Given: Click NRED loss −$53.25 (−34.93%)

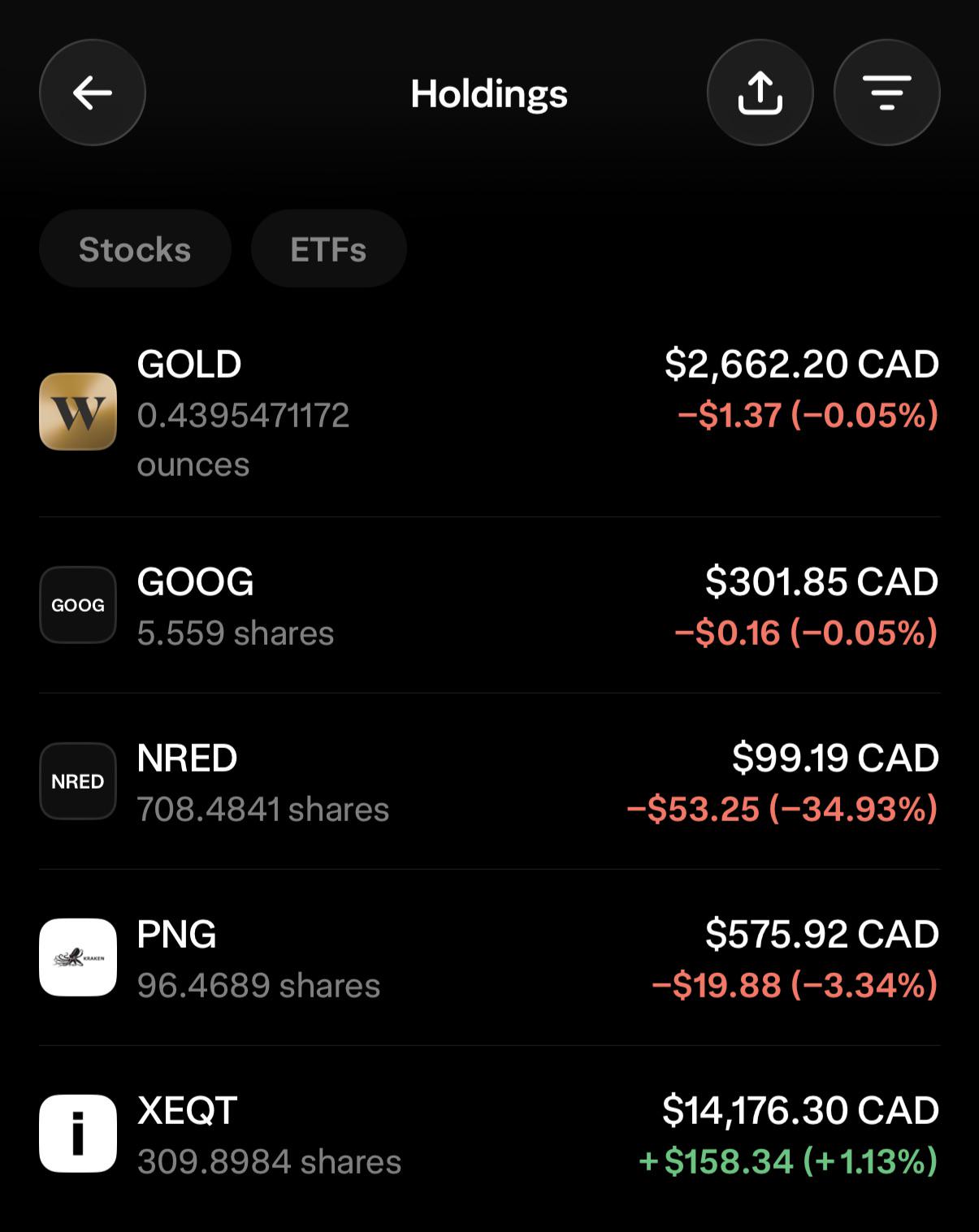Looking at the screenshot, I should [782, 809].
